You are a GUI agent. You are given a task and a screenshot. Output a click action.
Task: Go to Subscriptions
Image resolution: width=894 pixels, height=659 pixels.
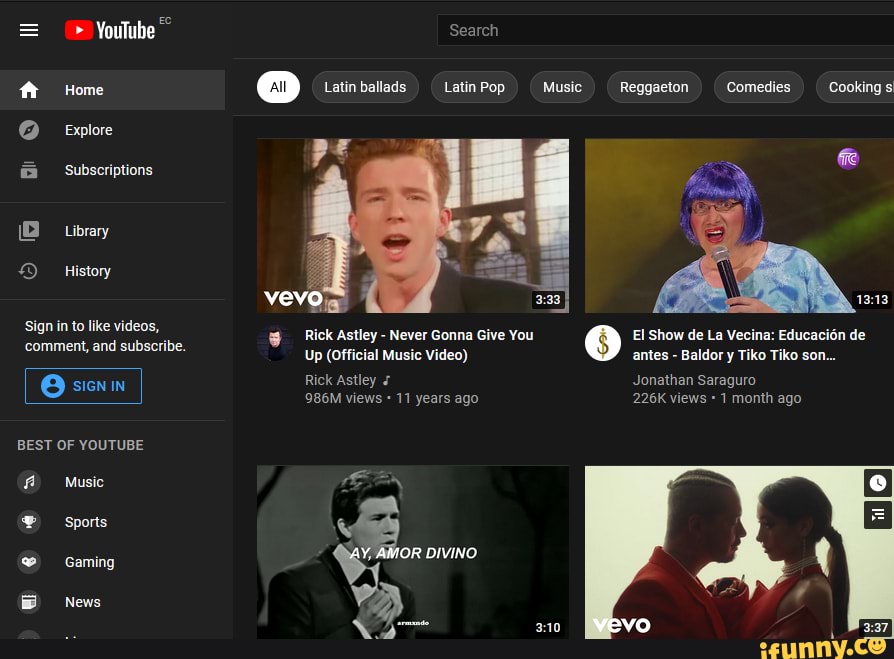(108, 170)
